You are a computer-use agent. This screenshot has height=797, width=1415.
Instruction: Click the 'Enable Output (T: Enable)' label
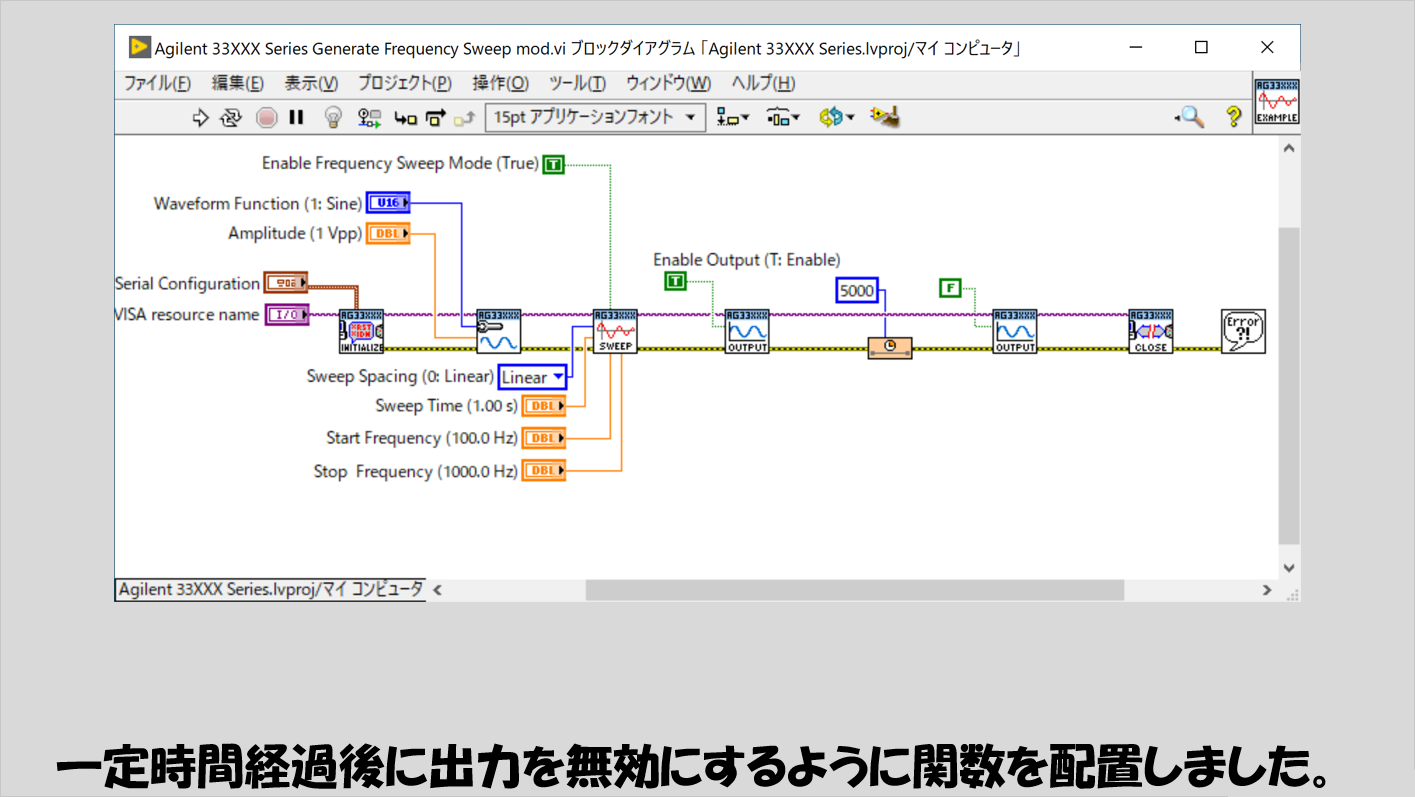tap(747, 260)
